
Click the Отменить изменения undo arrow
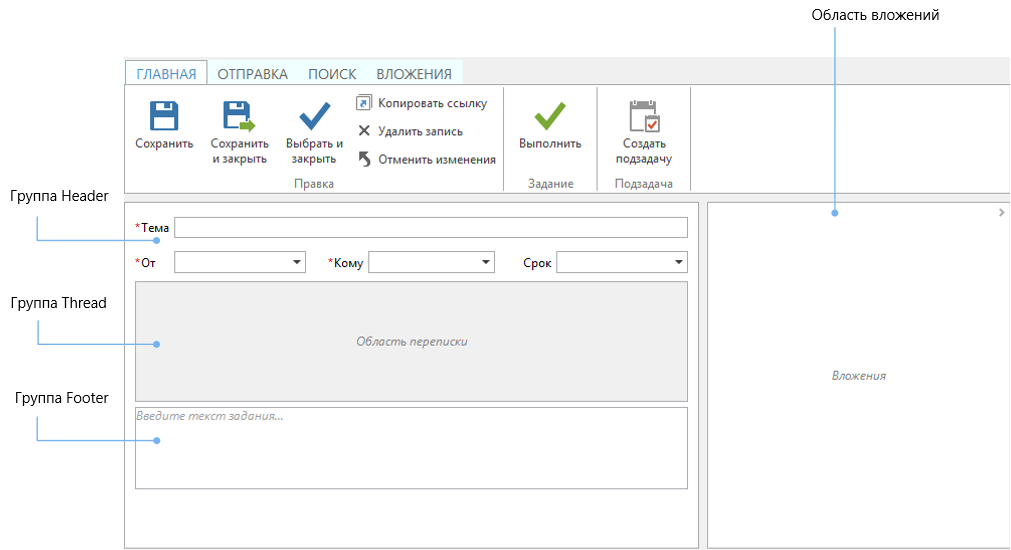pyautogui.click(x=364, y=159)
